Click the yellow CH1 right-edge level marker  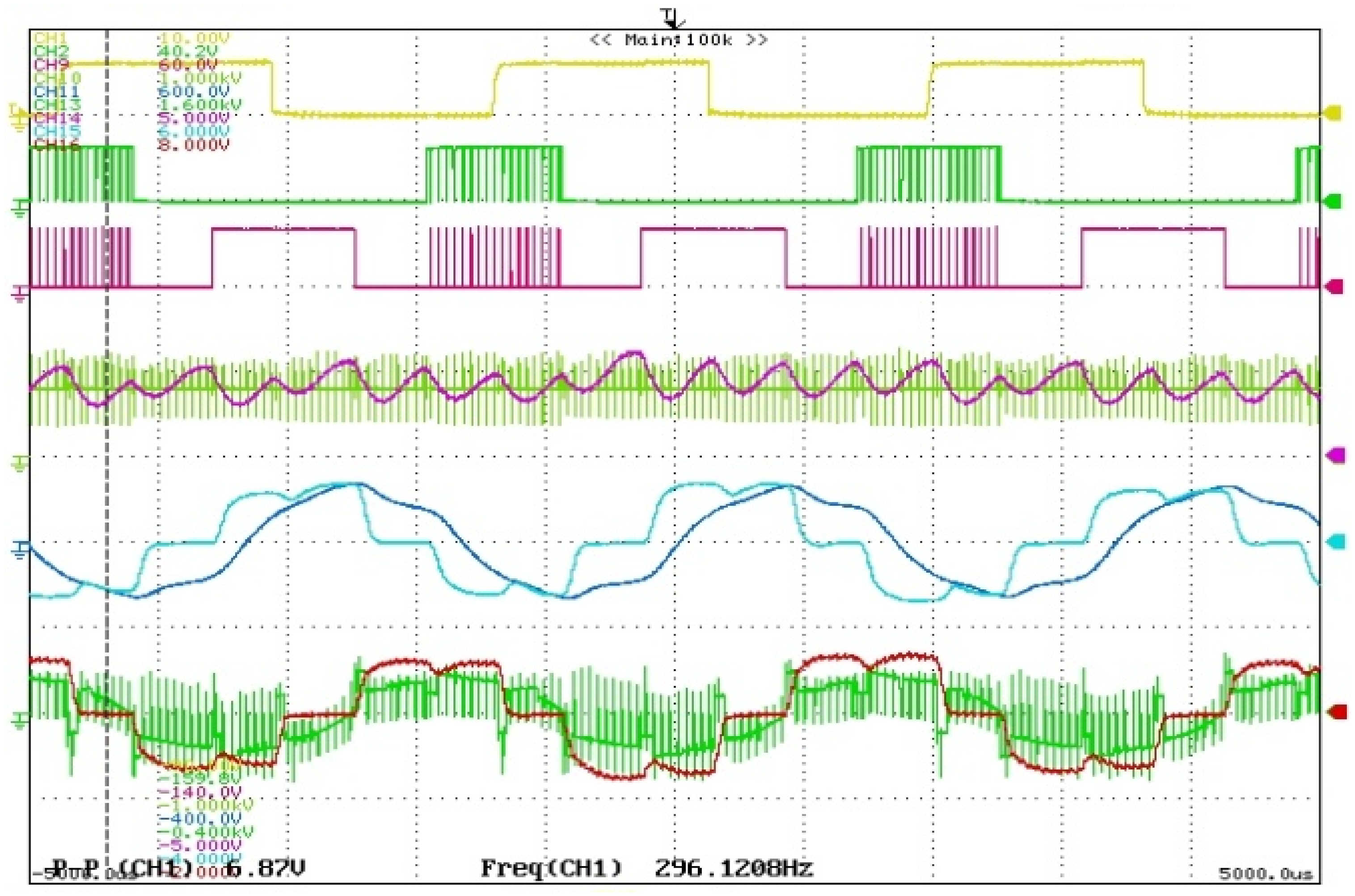(x=1333, y=113)
